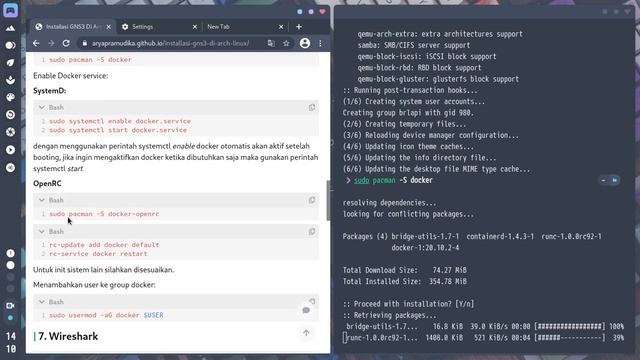640x360 pixels.
Task: Open the color palette dock icon
Action: tap(10, 97)
